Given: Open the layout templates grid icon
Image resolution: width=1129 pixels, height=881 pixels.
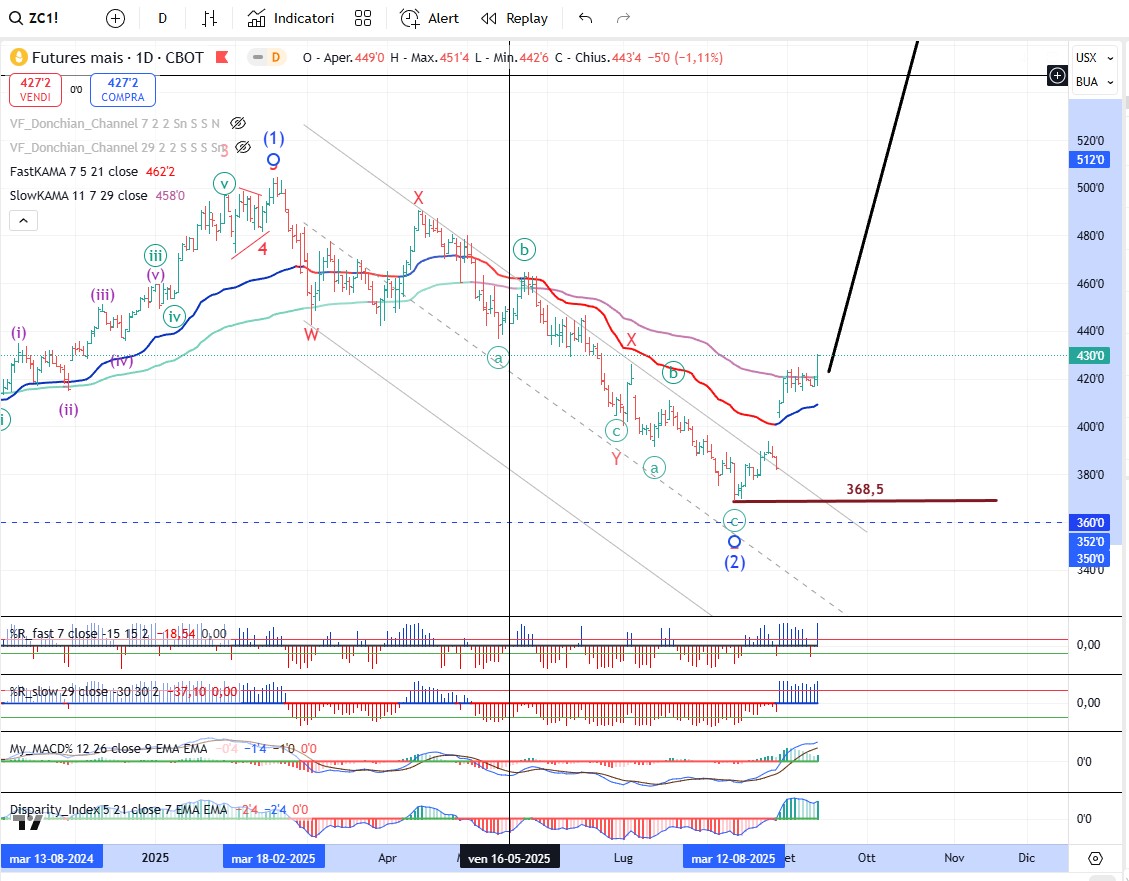Looking at the screenshot, I should coord(363,18).
